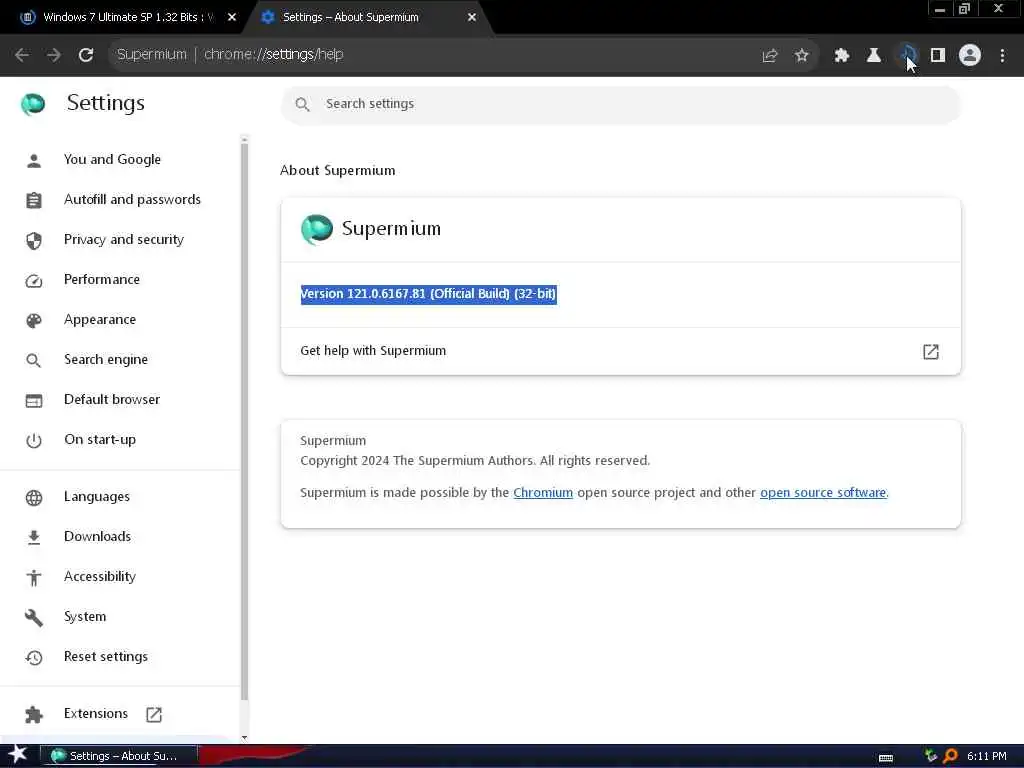This screenshot has height=768, width=1024.
Task: Click the keyboard icon in system tray
Action: [x=886, y=758]
